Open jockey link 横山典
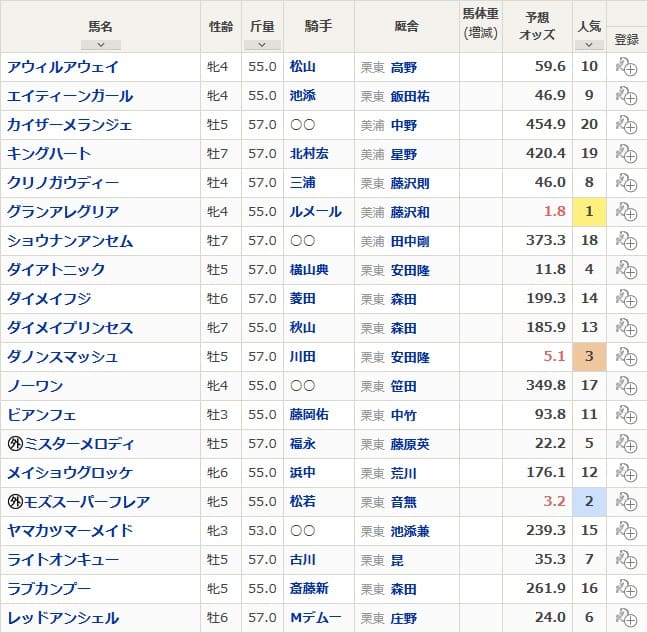 click(309, 270)
